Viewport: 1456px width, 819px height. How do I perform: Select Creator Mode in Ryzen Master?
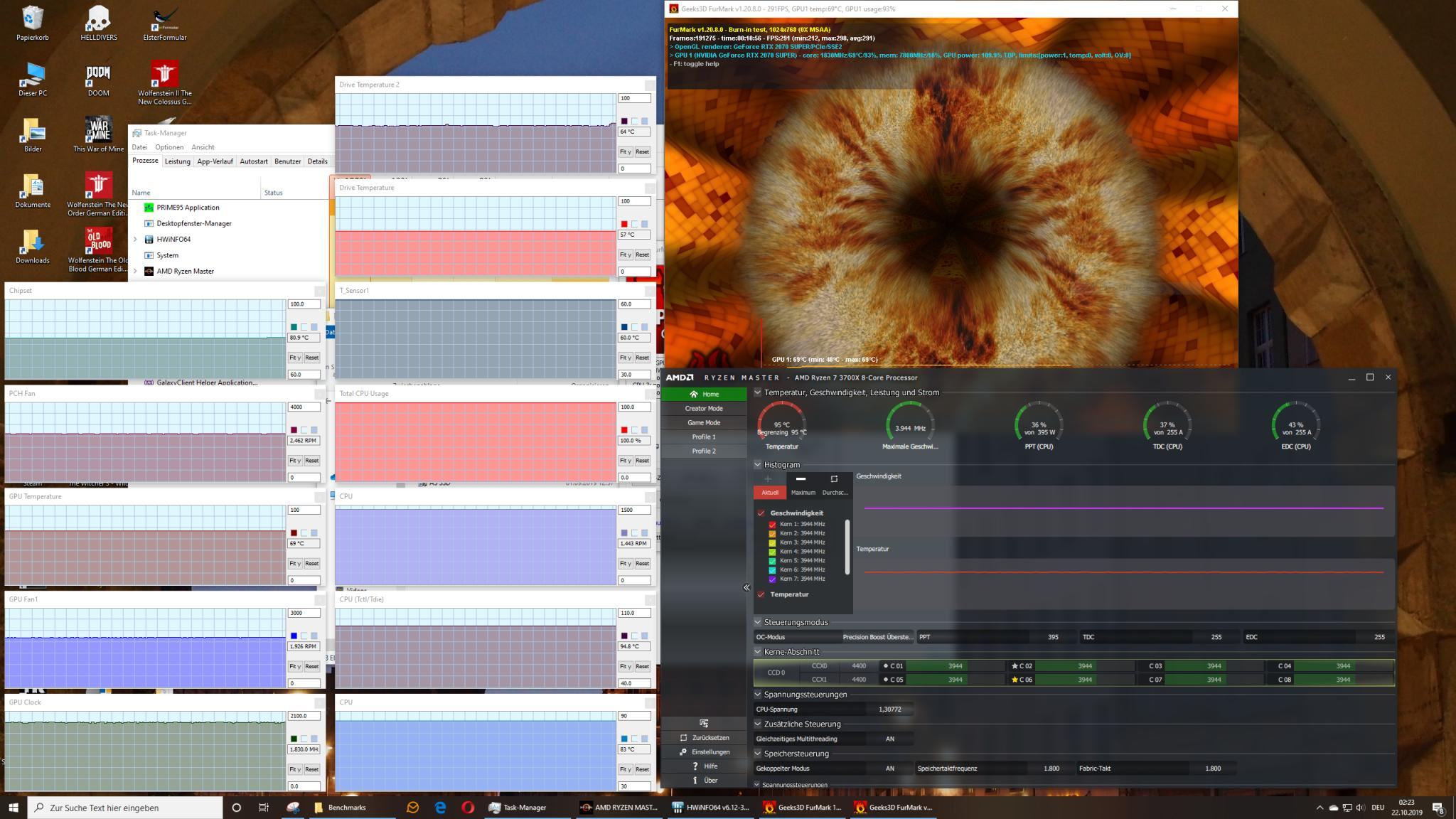(704, 409)
